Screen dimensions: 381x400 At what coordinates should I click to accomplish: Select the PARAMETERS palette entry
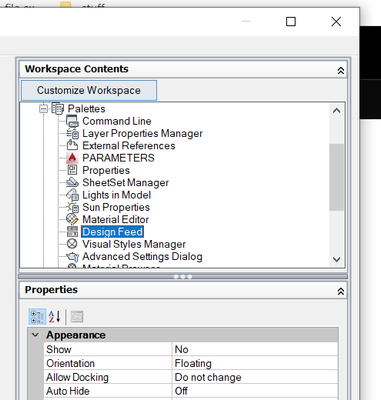click(118, 158)
